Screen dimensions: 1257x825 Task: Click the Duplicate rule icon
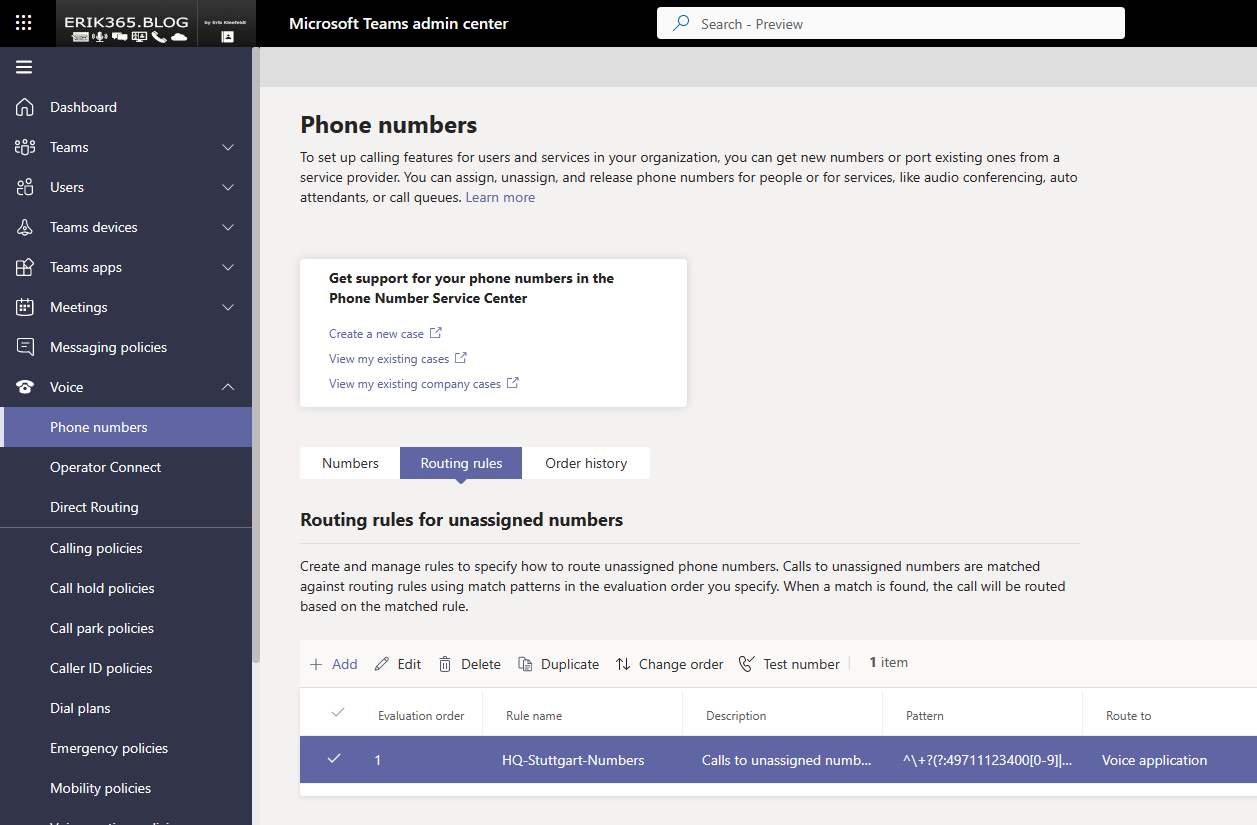click(x=524, y=664)
